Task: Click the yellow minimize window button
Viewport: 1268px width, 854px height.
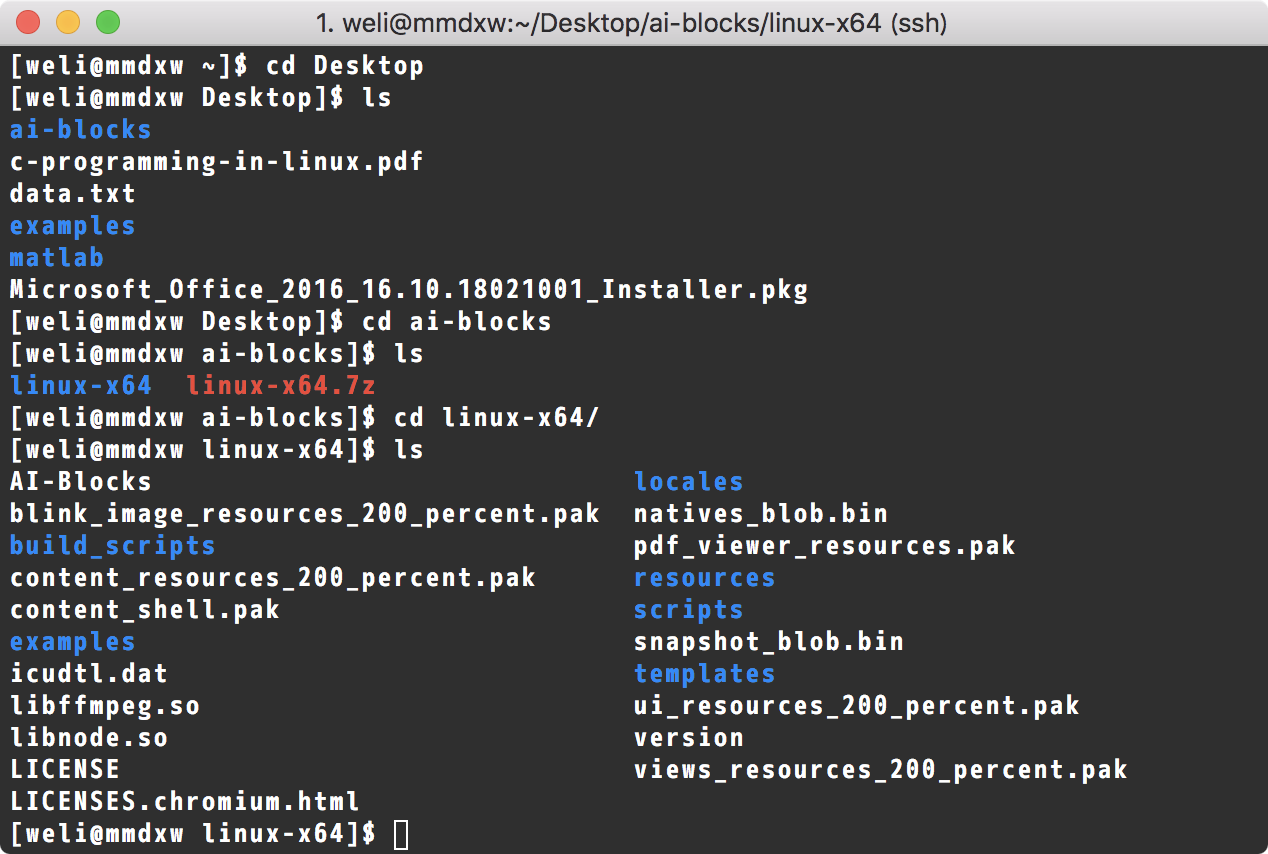Action: point(68,21)
